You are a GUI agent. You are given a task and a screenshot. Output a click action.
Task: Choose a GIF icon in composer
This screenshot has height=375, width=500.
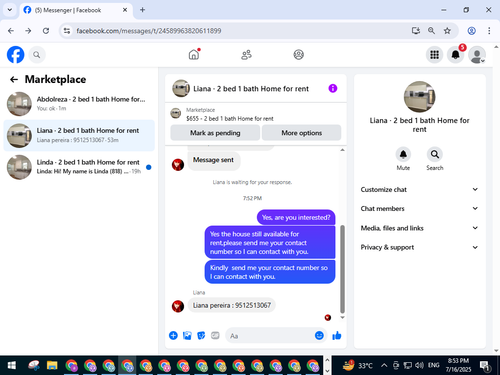click(x=215, y=335)
